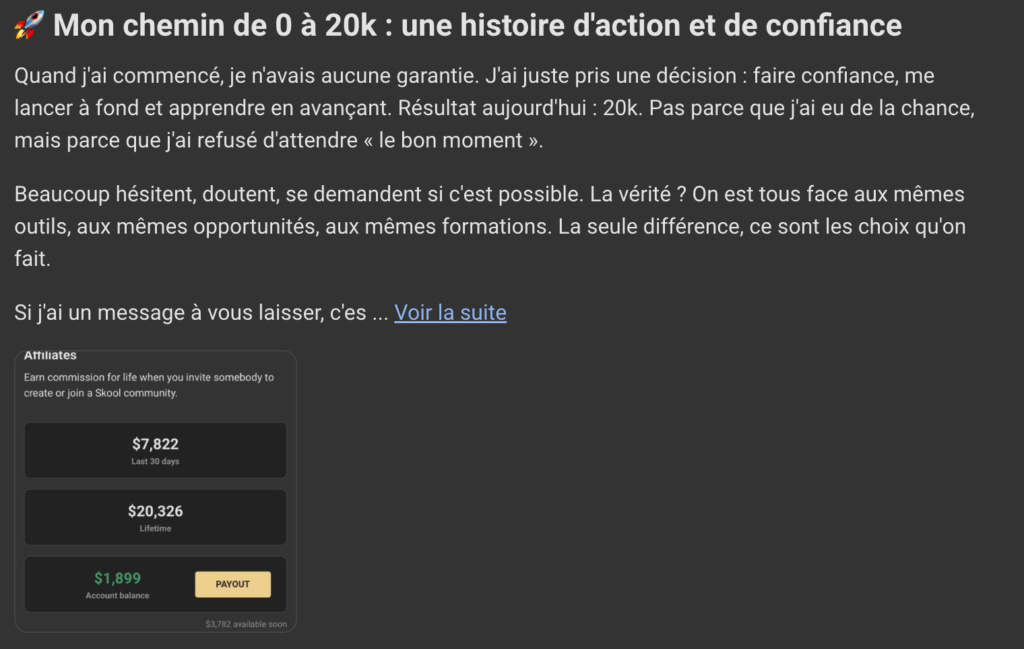Click the $7,822 'Last 30 days' stat card

point(155,450)
